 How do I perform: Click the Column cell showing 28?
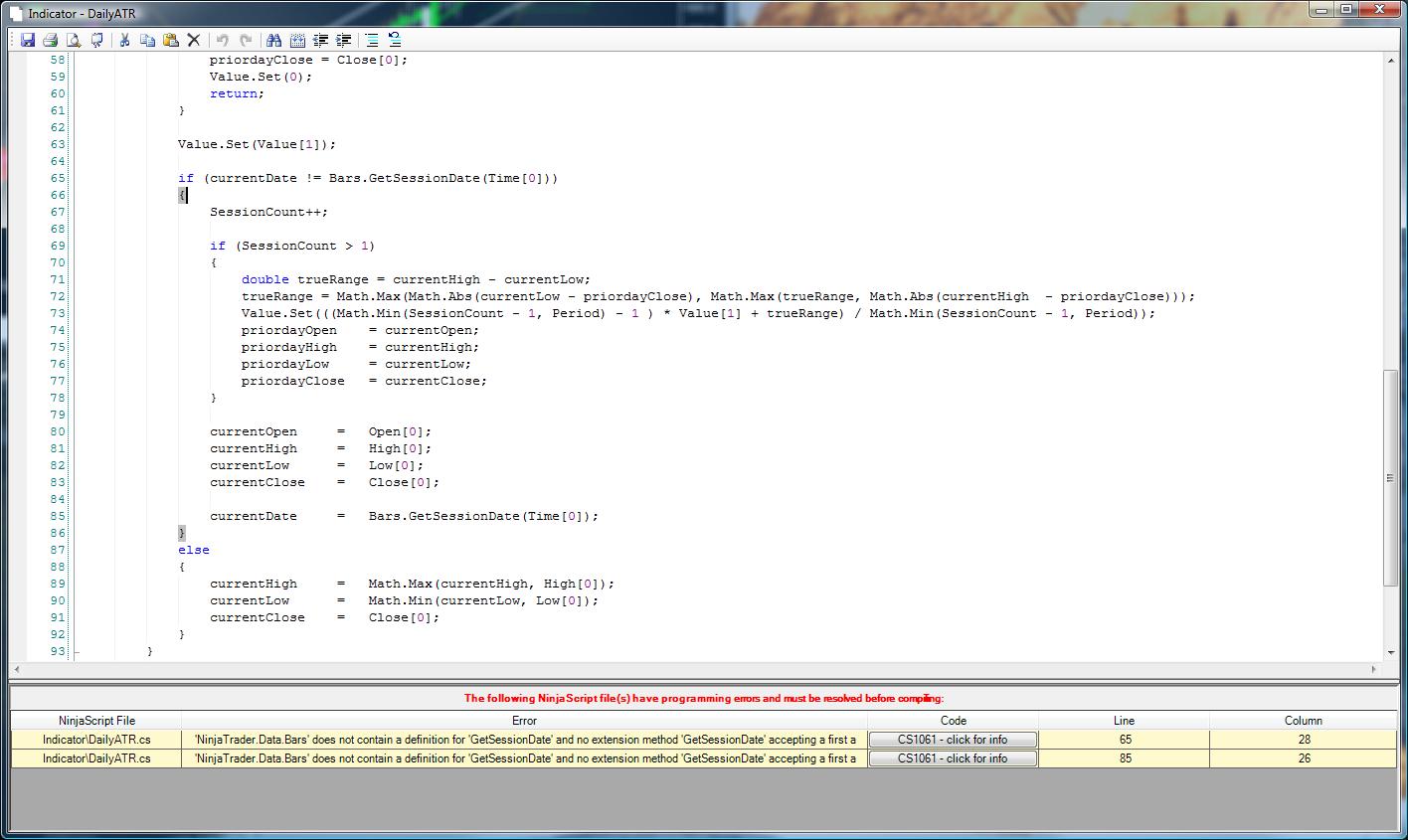coord(1304,740)
